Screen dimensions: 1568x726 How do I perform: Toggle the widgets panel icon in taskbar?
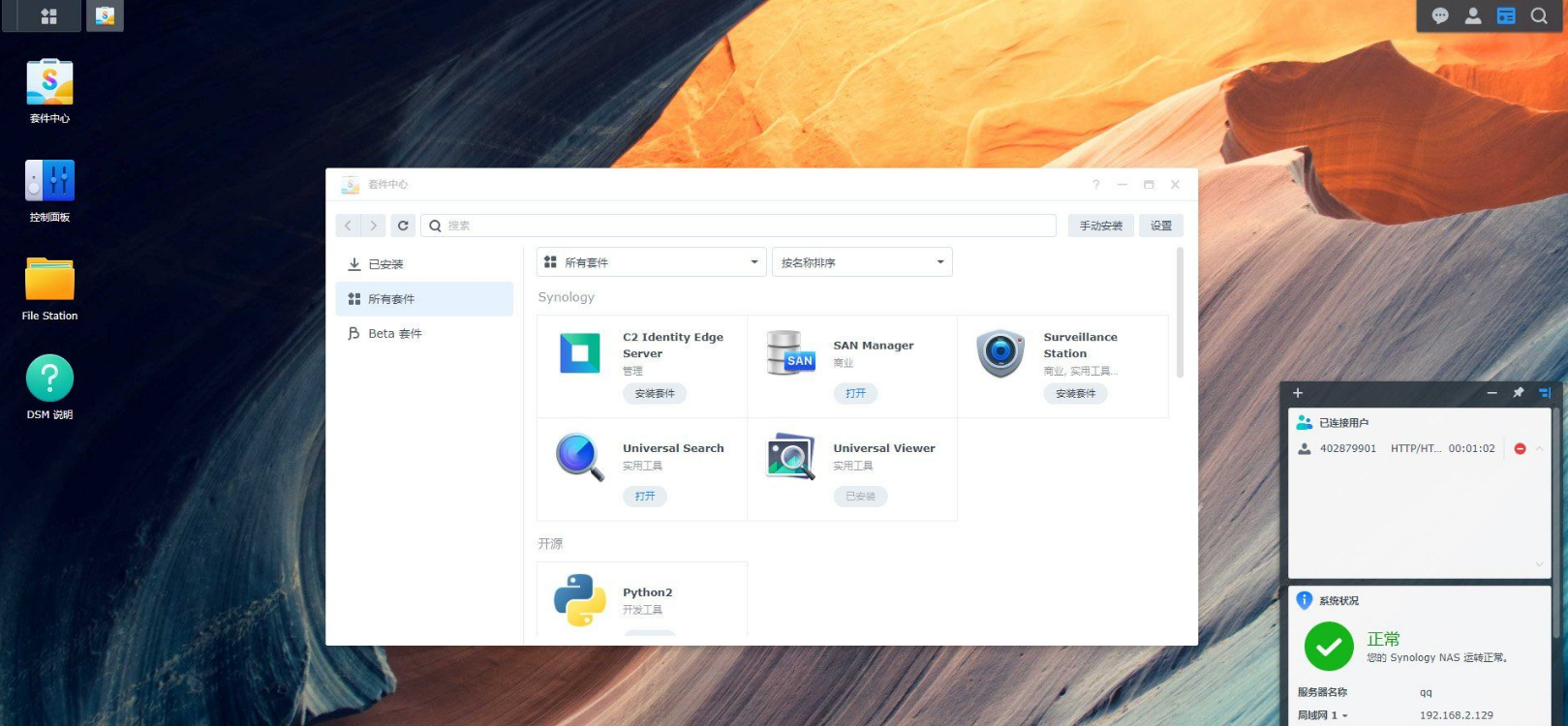click(1506, 16)
